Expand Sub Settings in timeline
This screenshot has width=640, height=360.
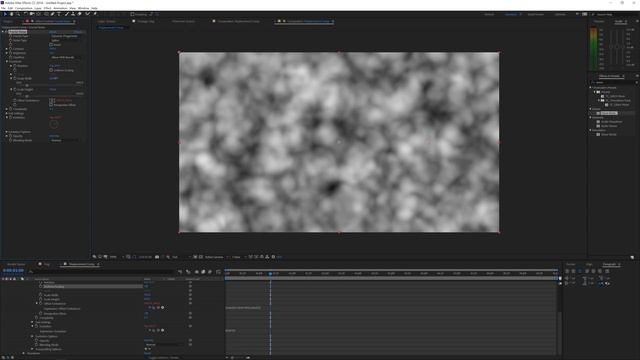(32, 322)
